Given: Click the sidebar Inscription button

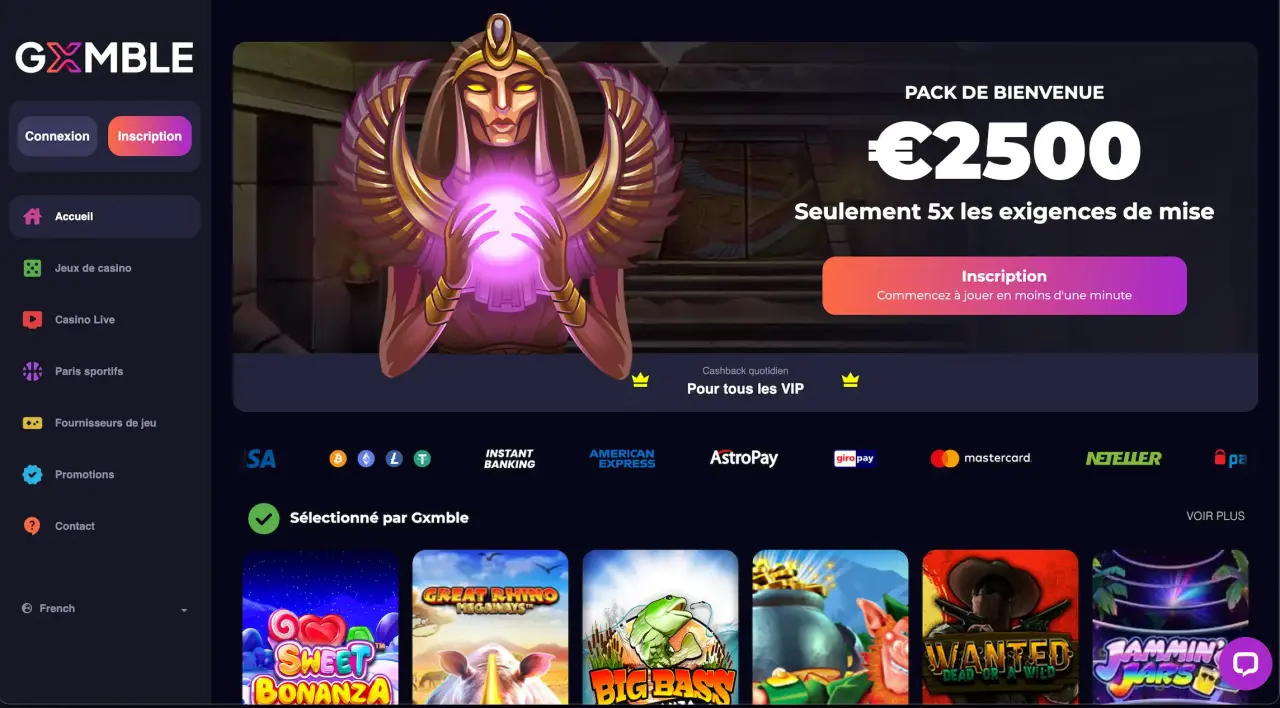Looking at the screenshot, I should [150, 136].
